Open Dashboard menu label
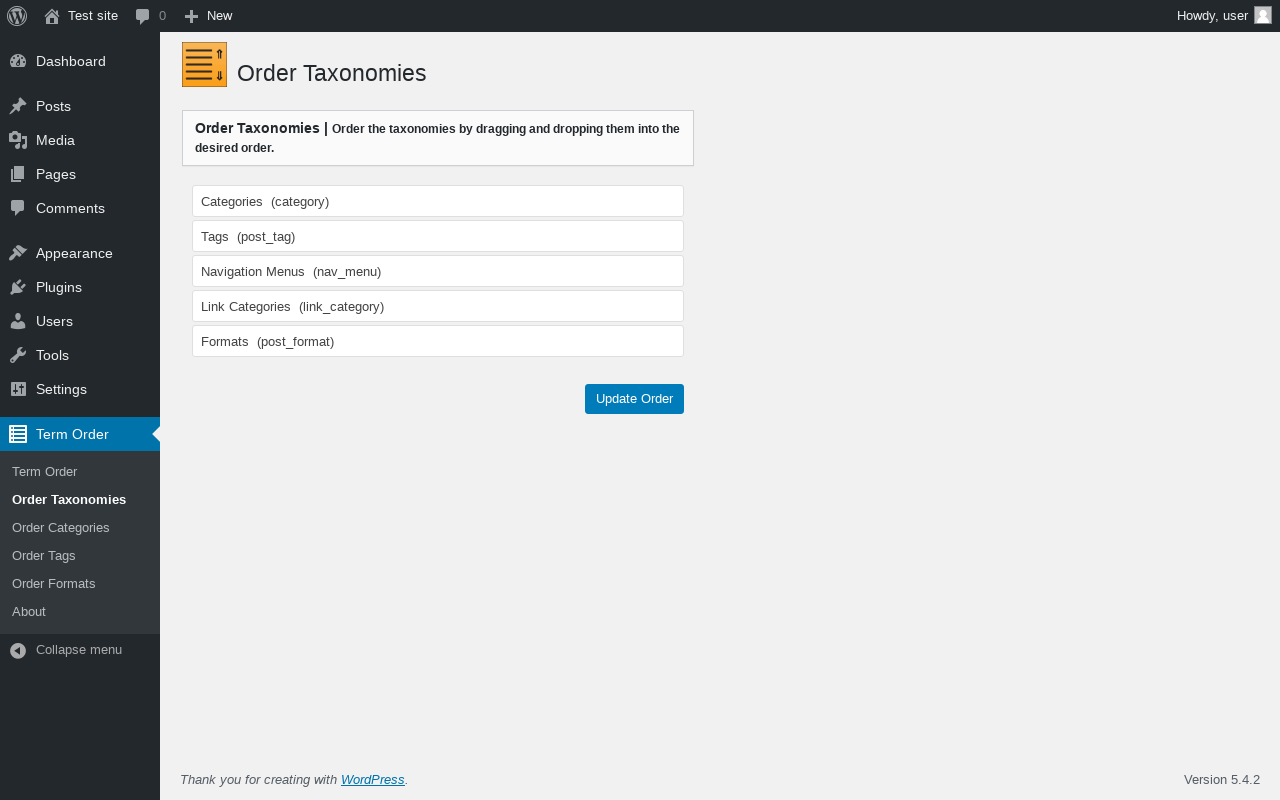The image size is (1280, 800). click(71, 61)
